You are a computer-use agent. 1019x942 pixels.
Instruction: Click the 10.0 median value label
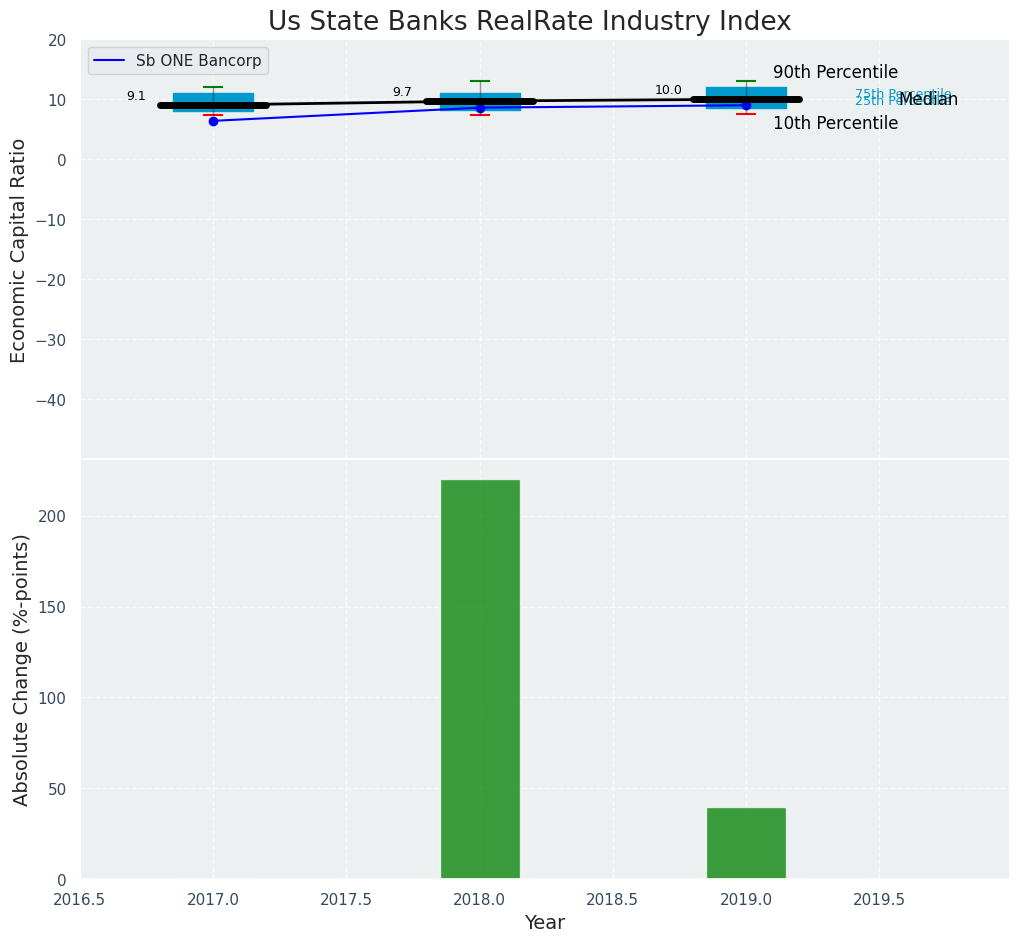point(668,90)
